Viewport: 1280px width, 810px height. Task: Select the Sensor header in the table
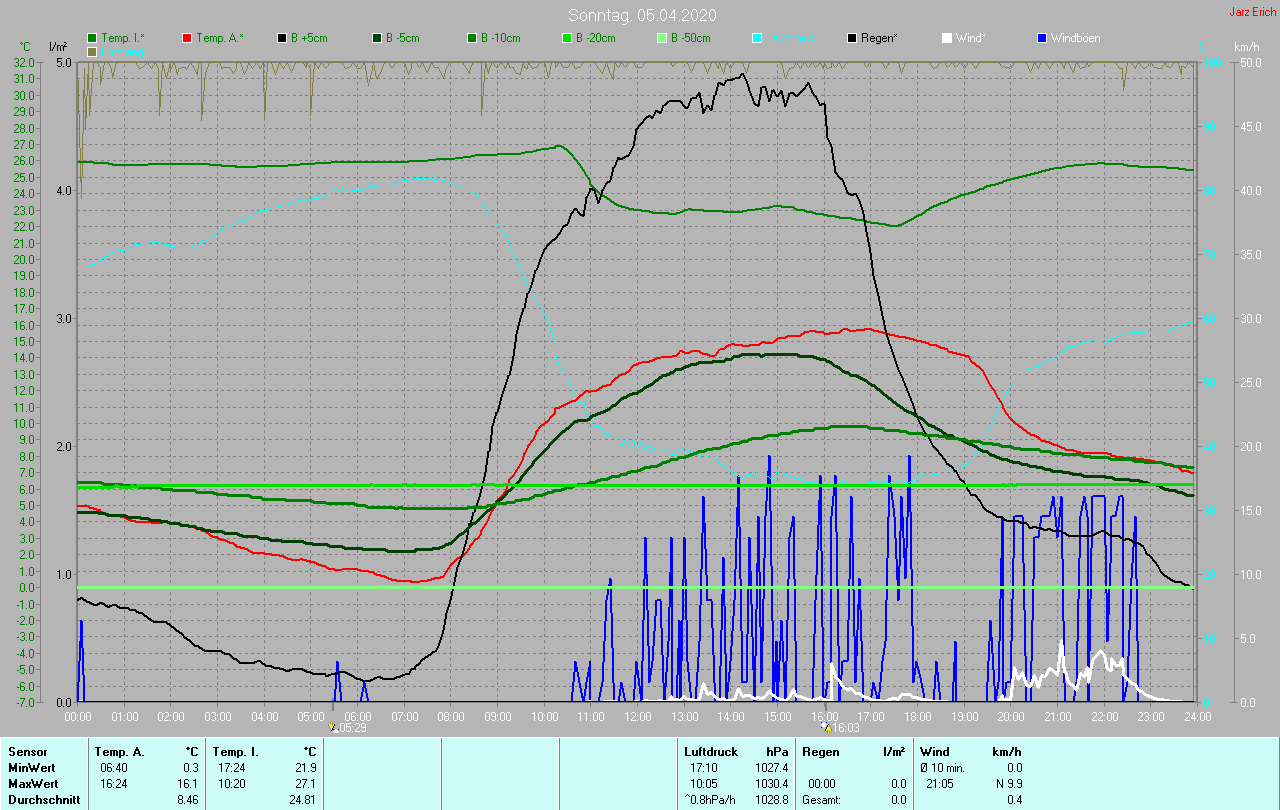coord(27,751)
